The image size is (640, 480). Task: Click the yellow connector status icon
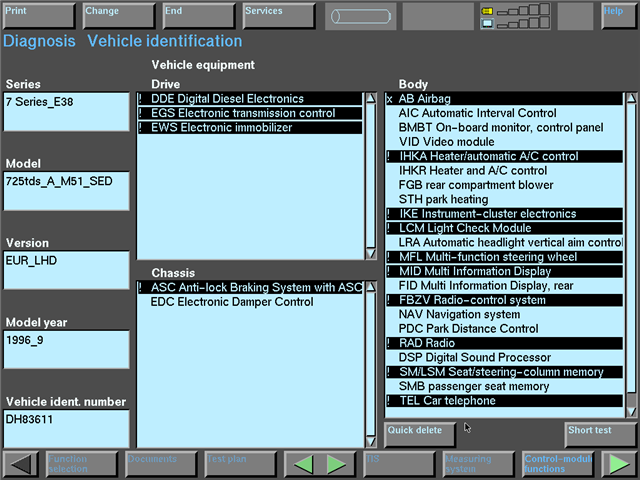[x=487, y=11]
